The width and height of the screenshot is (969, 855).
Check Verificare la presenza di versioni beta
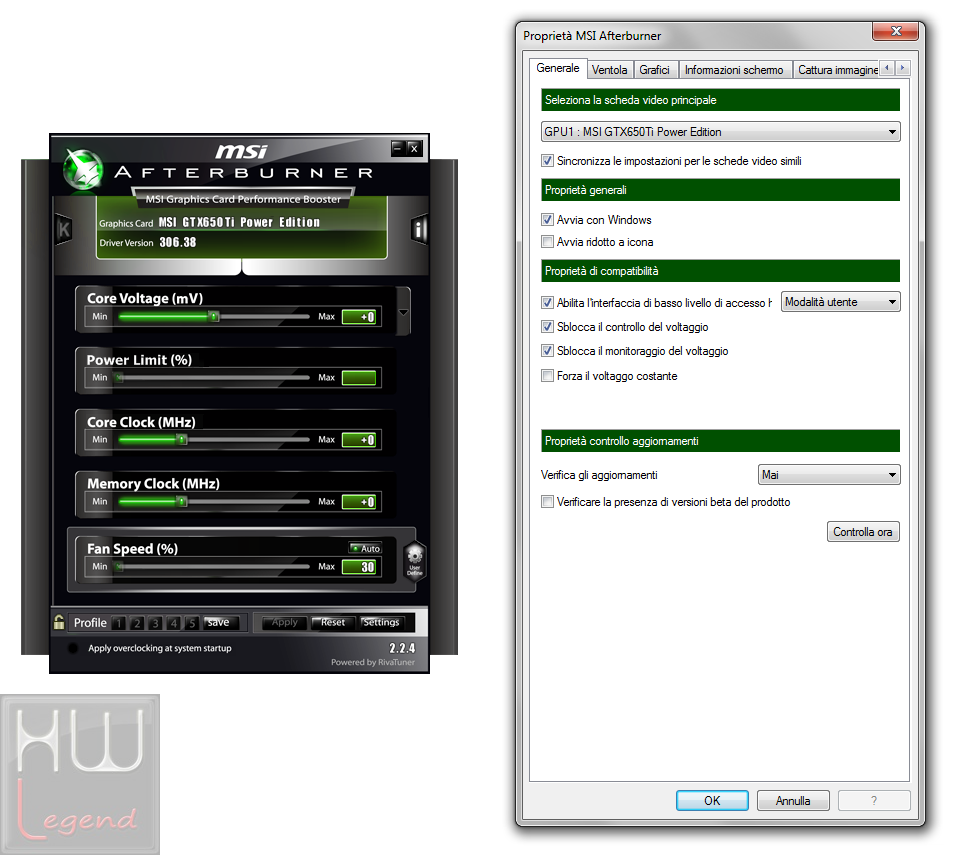547,502
